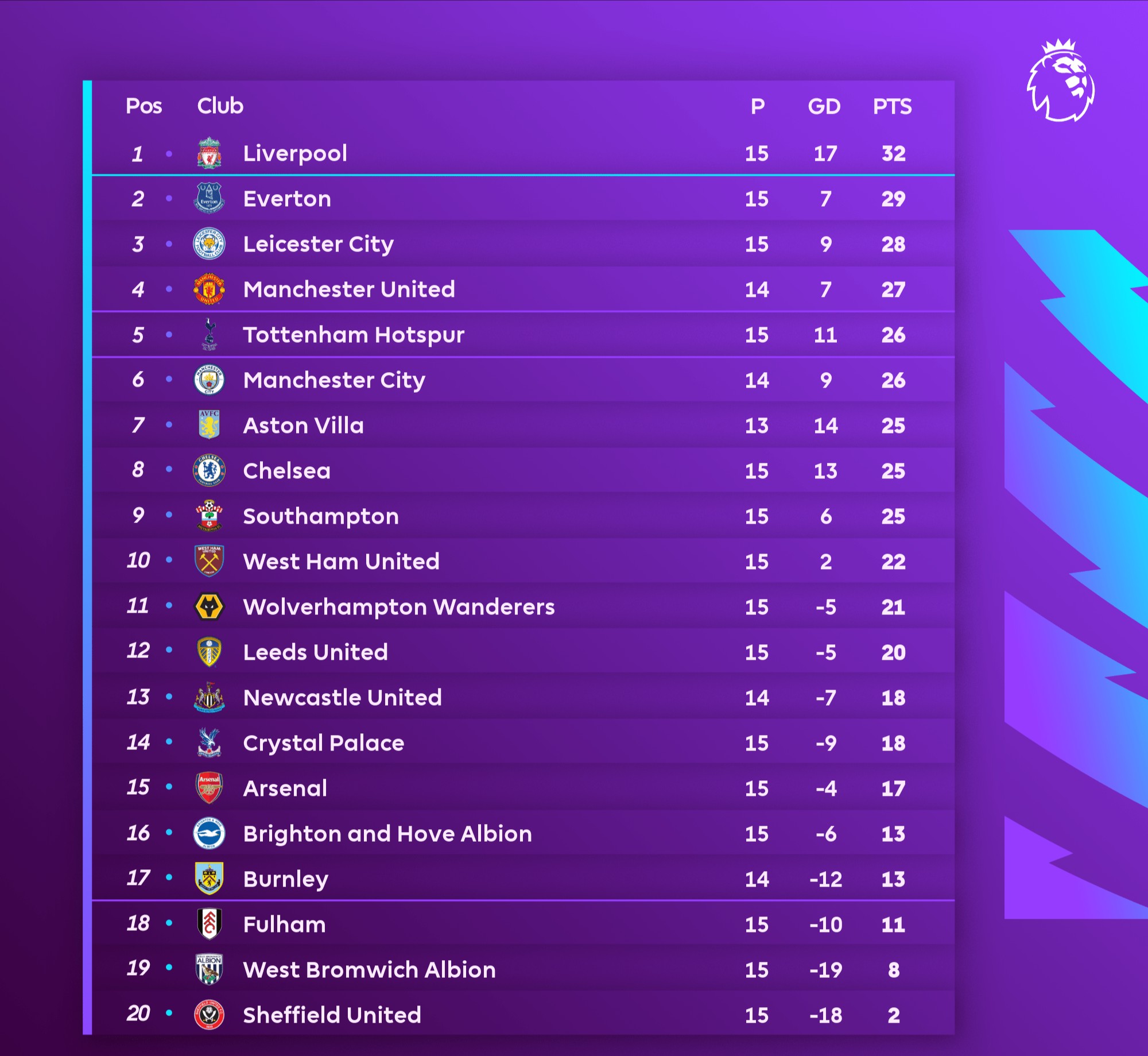Select the Sheffield United crest
This screenshot has width=1148, height=1056.
click(209, 1015)
